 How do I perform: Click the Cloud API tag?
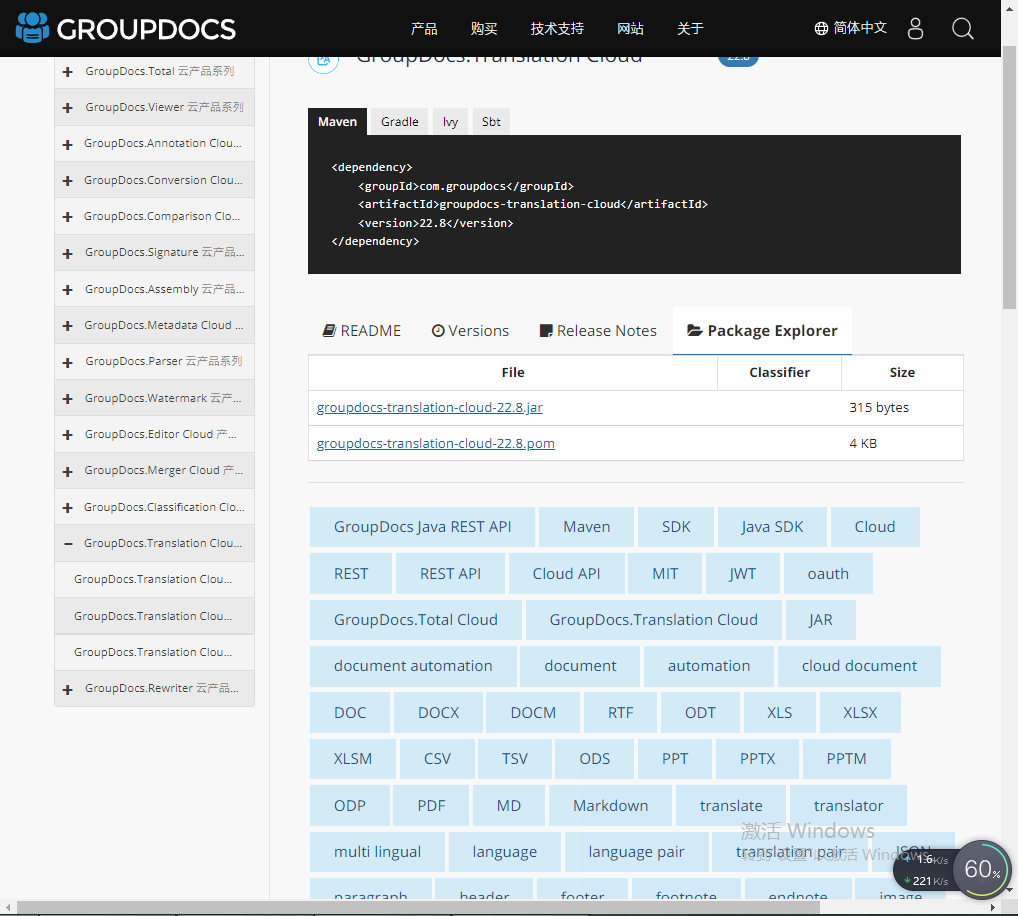pyautogui.click(x=566, y=574)
